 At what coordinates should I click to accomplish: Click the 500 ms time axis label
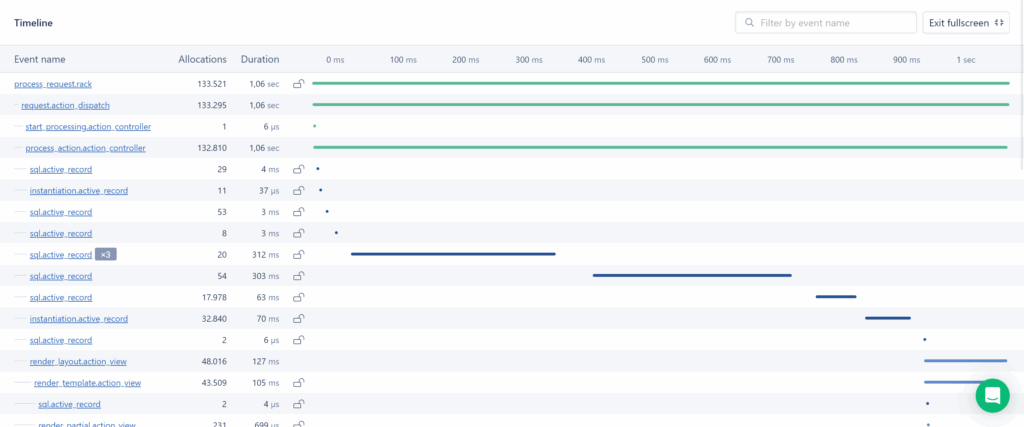[655, 60]
